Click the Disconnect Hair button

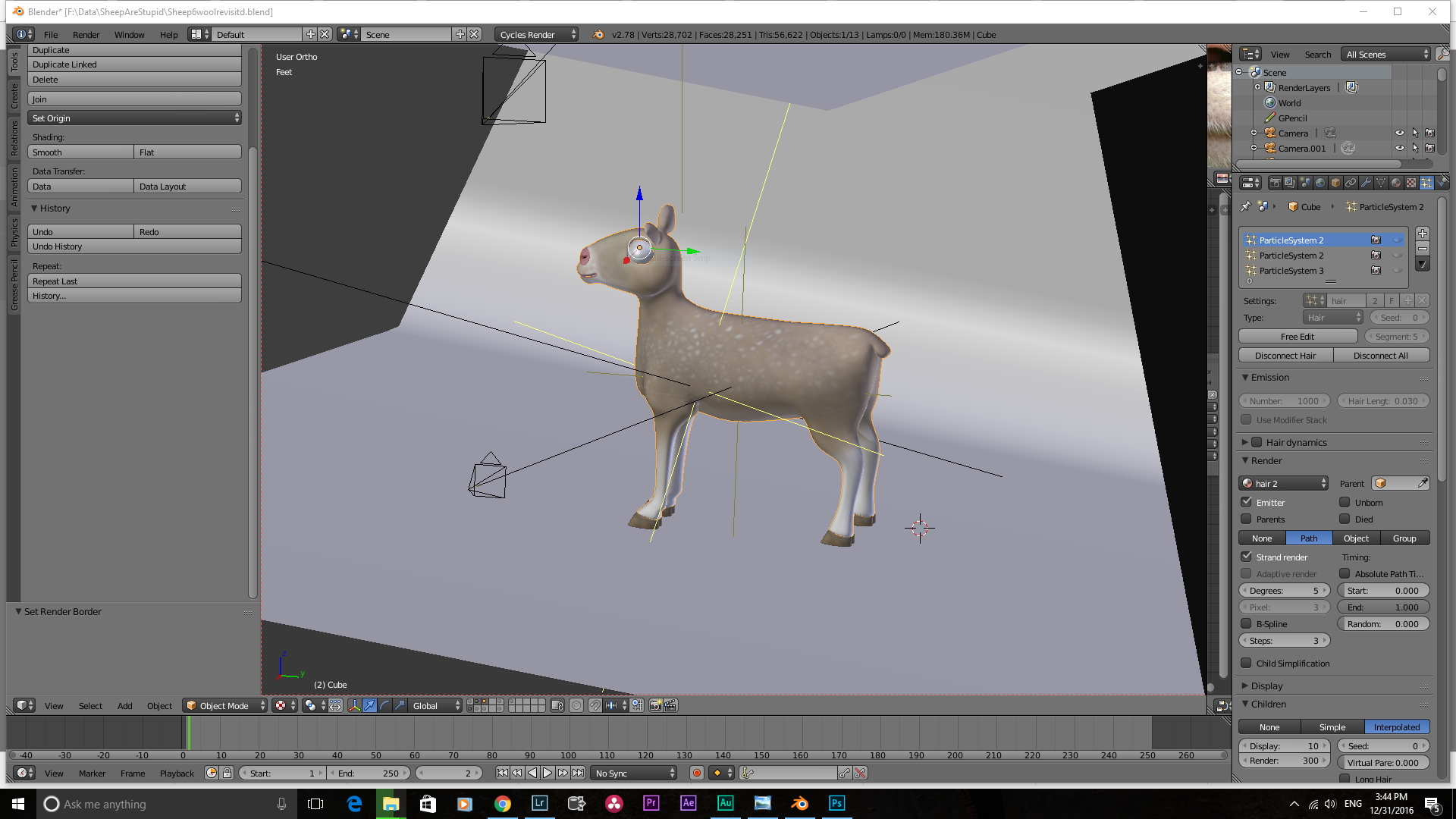tap(1285, 355)
